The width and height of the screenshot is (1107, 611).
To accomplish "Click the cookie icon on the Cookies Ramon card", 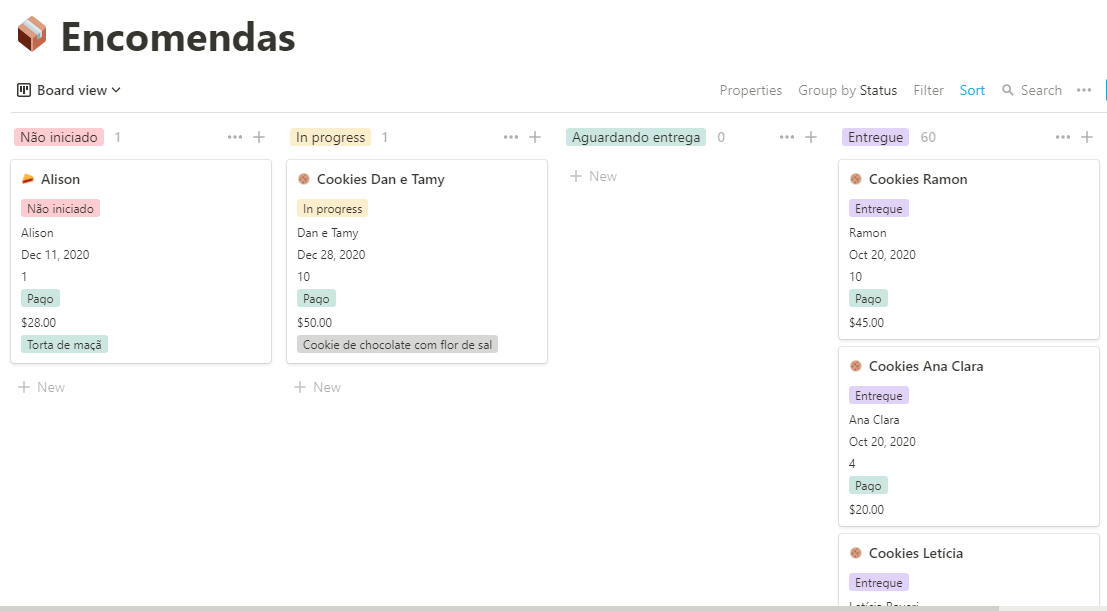I will point(855,179).
